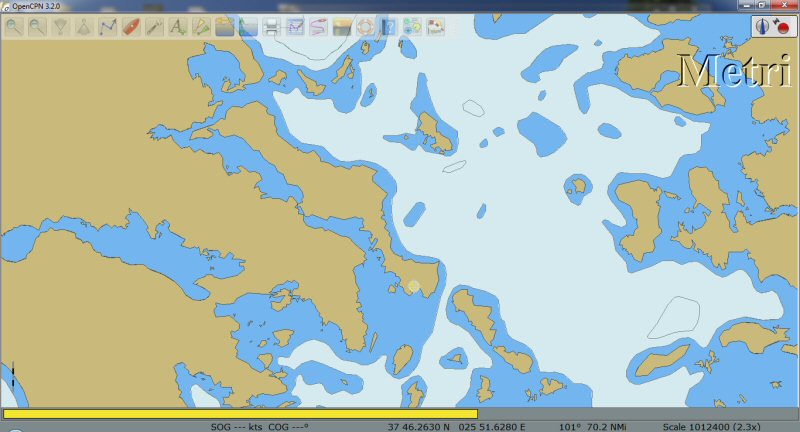
Task: Click the yellow chart bar at bottom
Action: click(240, 413)
